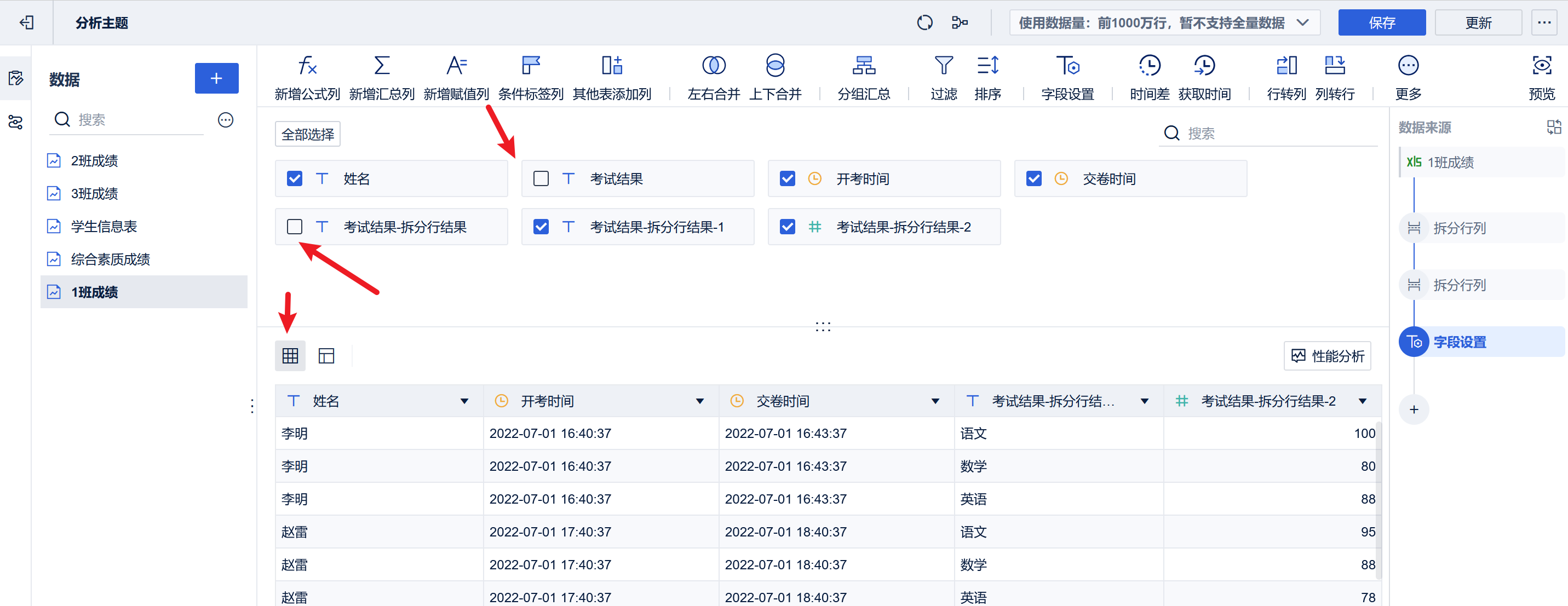Click the 左右合并 merge icon
1568x606 pixels.
point(713,75)
